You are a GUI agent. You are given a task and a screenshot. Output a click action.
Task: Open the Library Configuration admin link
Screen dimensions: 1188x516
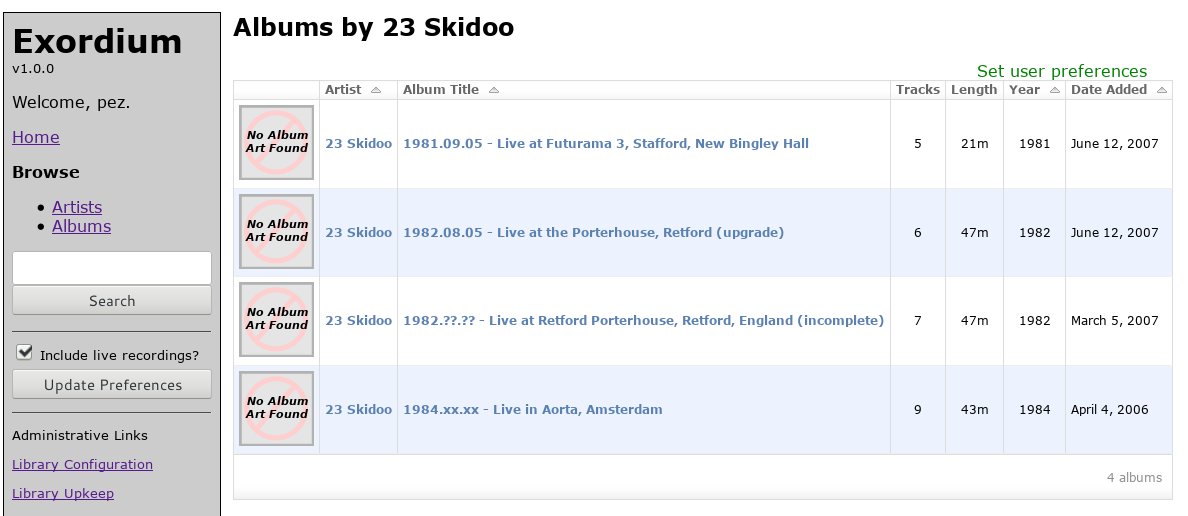83,464
